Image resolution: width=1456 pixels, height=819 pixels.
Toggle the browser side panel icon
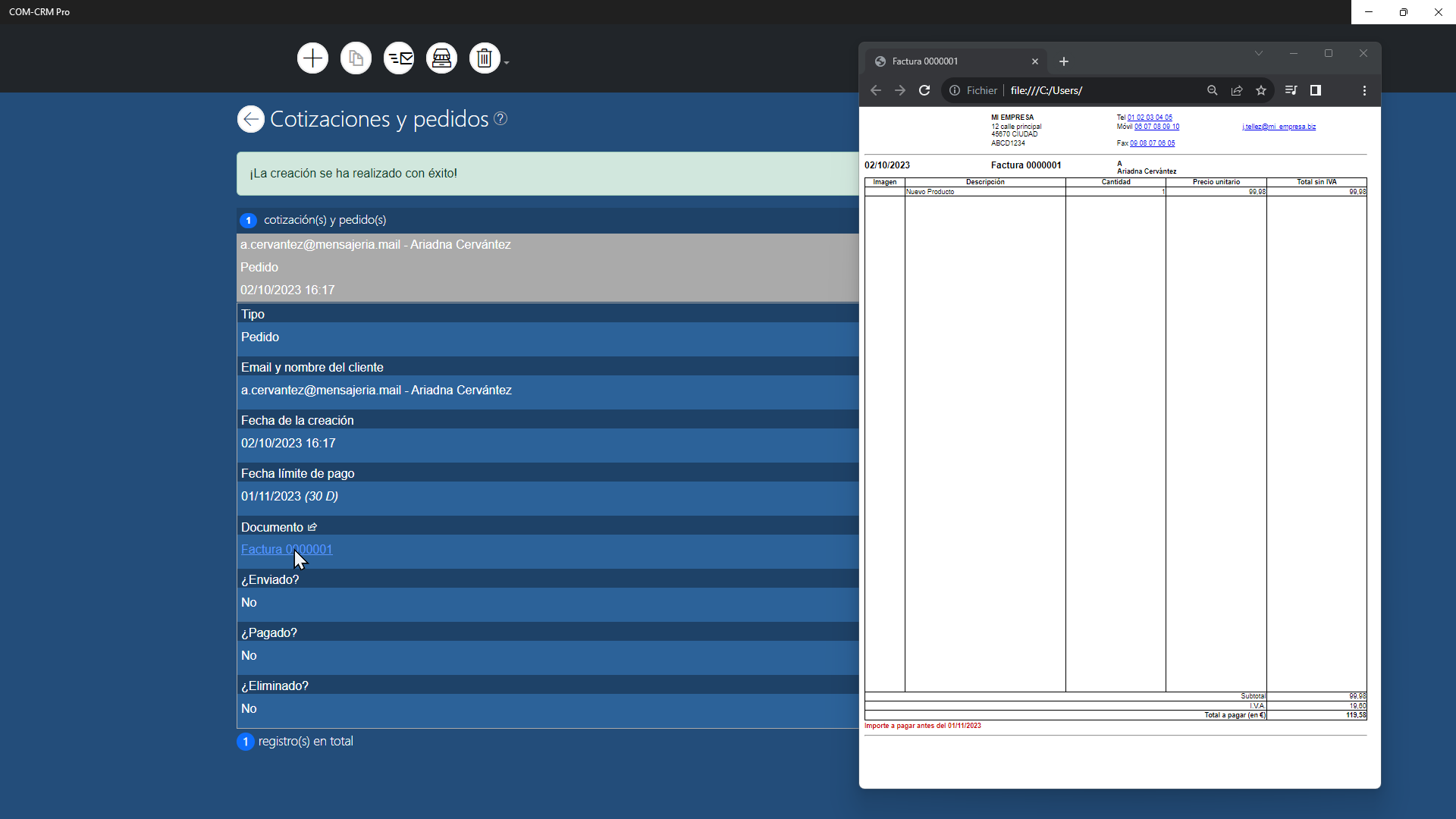coord(1316,90)
